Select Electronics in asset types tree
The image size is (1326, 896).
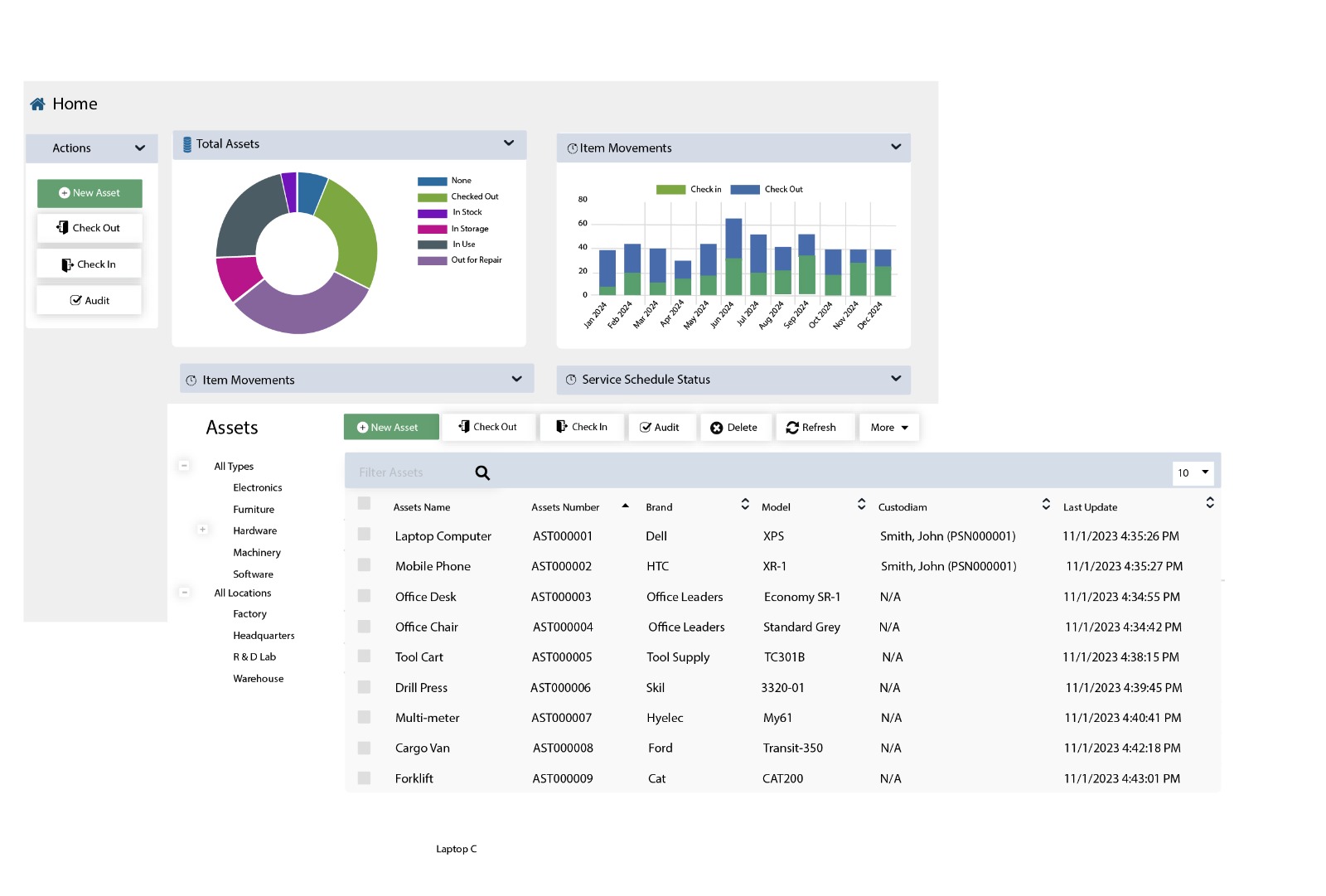tap(257, 488)
